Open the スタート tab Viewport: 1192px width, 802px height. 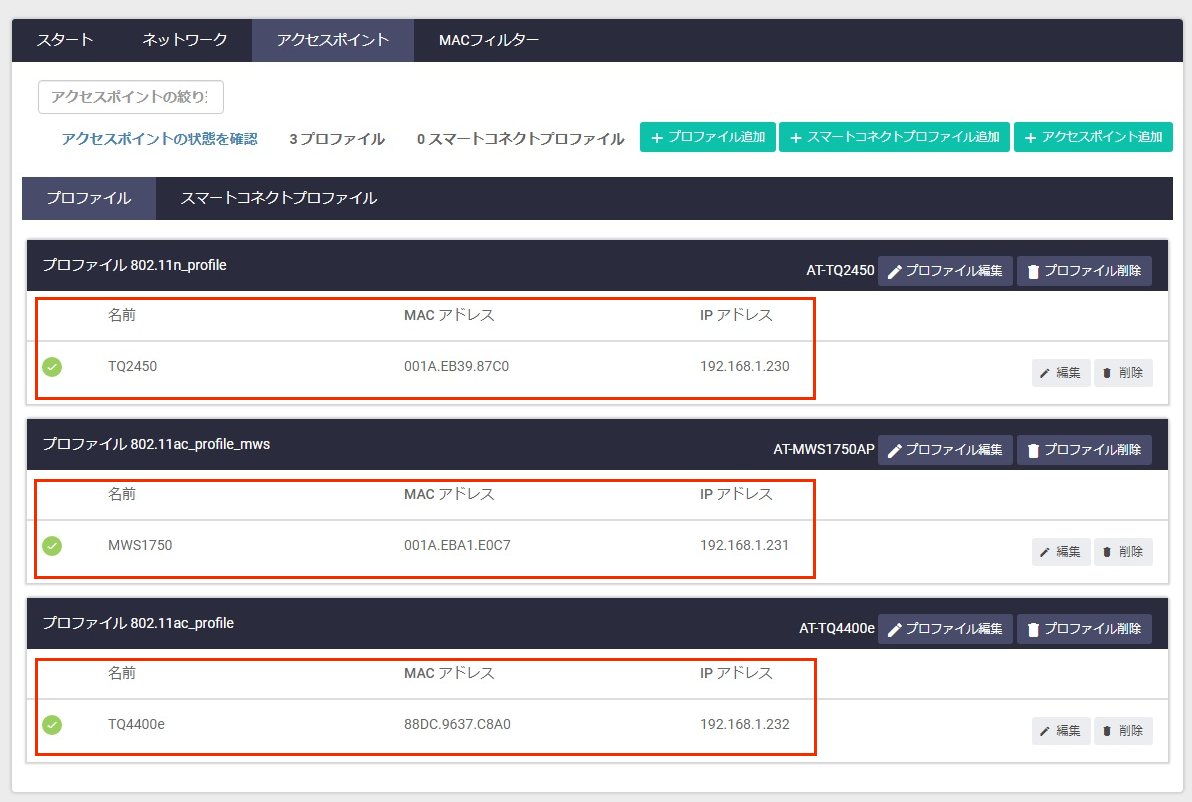coord(65,40)
